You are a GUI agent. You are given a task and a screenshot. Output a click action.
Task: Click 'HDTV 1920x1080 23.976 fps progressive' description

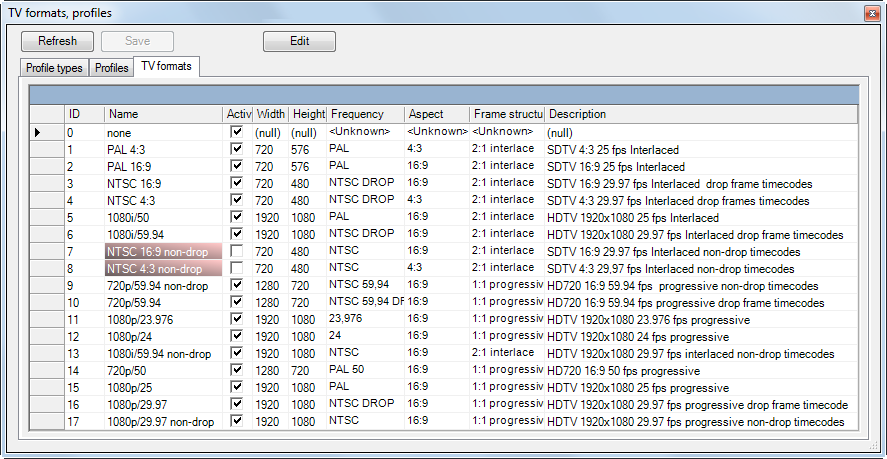coord(701,320)
